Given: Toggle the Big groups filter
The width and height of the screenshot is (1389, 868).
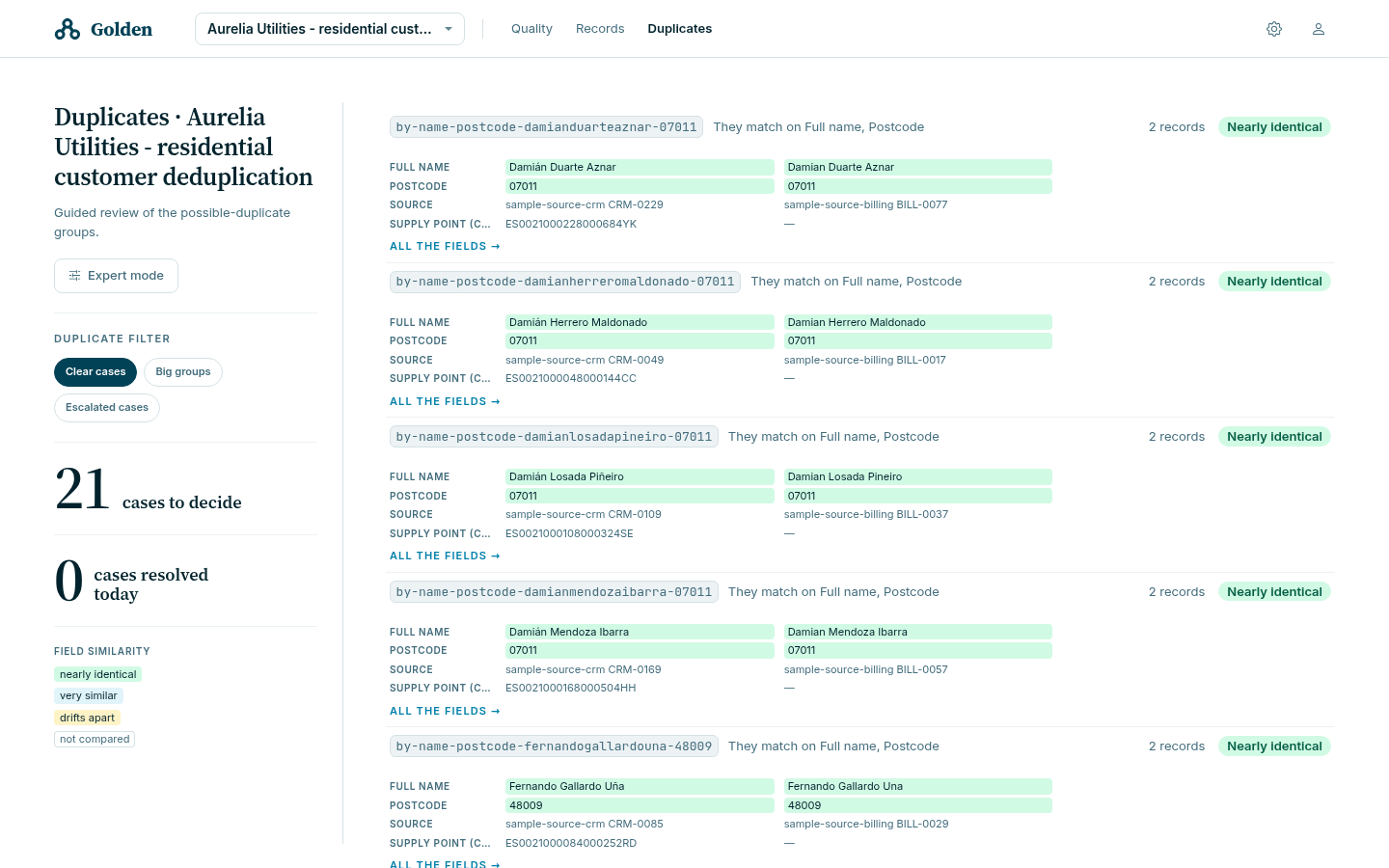Looking at the screenshot, I should coord(183,372).
